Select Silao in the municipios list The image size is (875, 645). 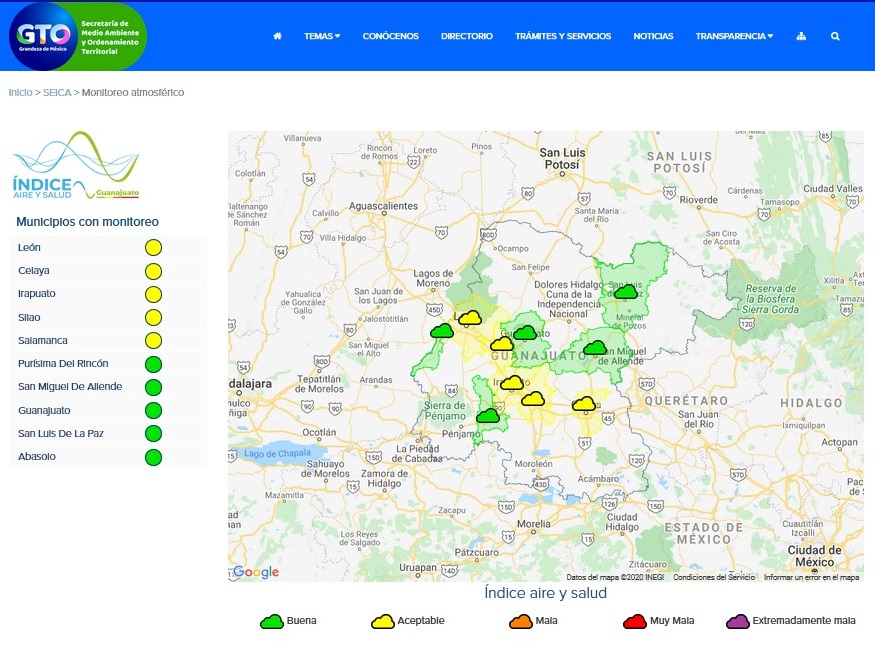click(x=109, y=317)
